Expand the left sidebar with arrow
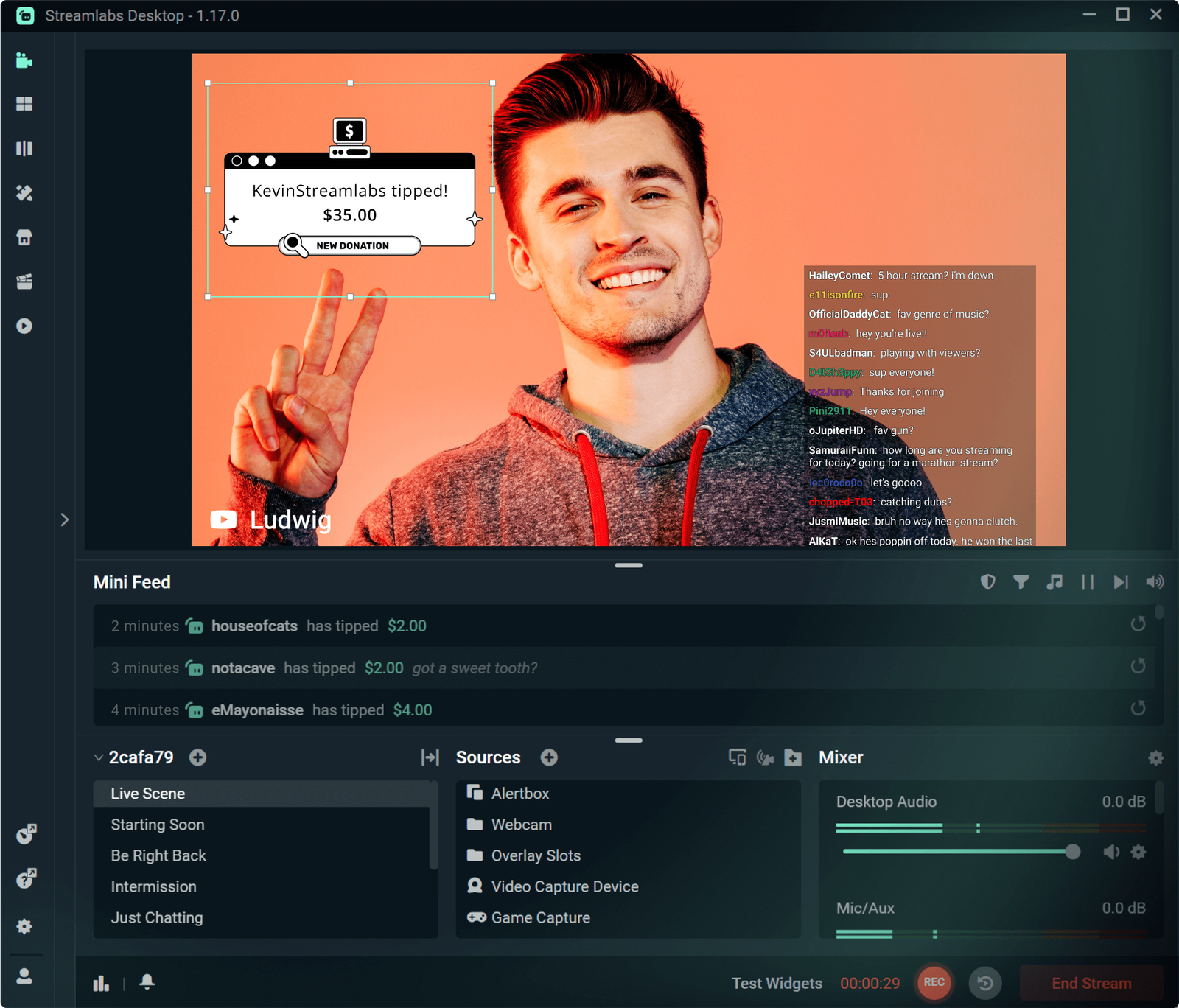Screen dimensions: 1179x1008 tap(65, 519)
